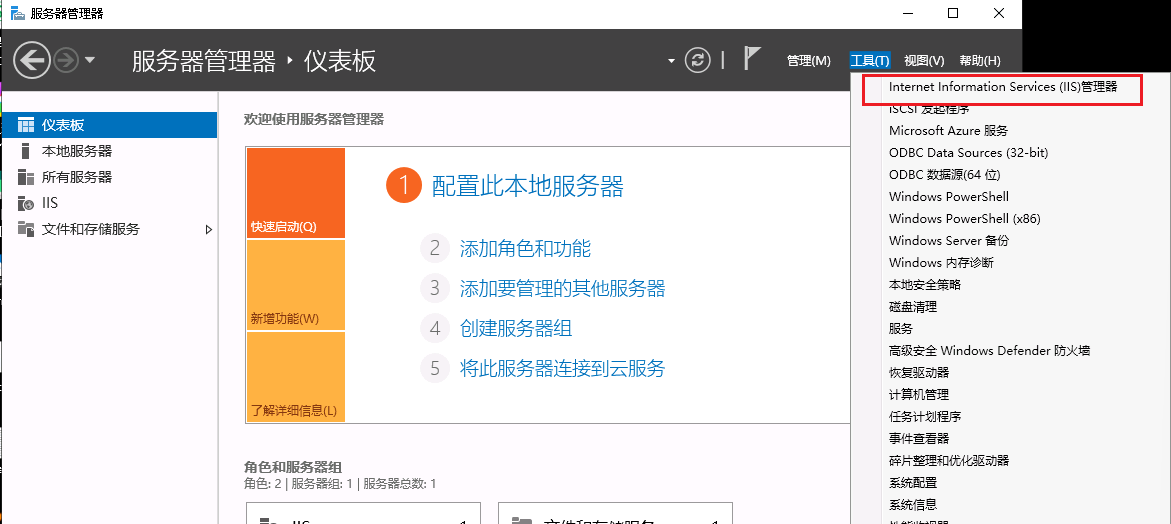Open 任务计划程序 menu entry
The image size is (1171, 524).
[x=925, y=417]
